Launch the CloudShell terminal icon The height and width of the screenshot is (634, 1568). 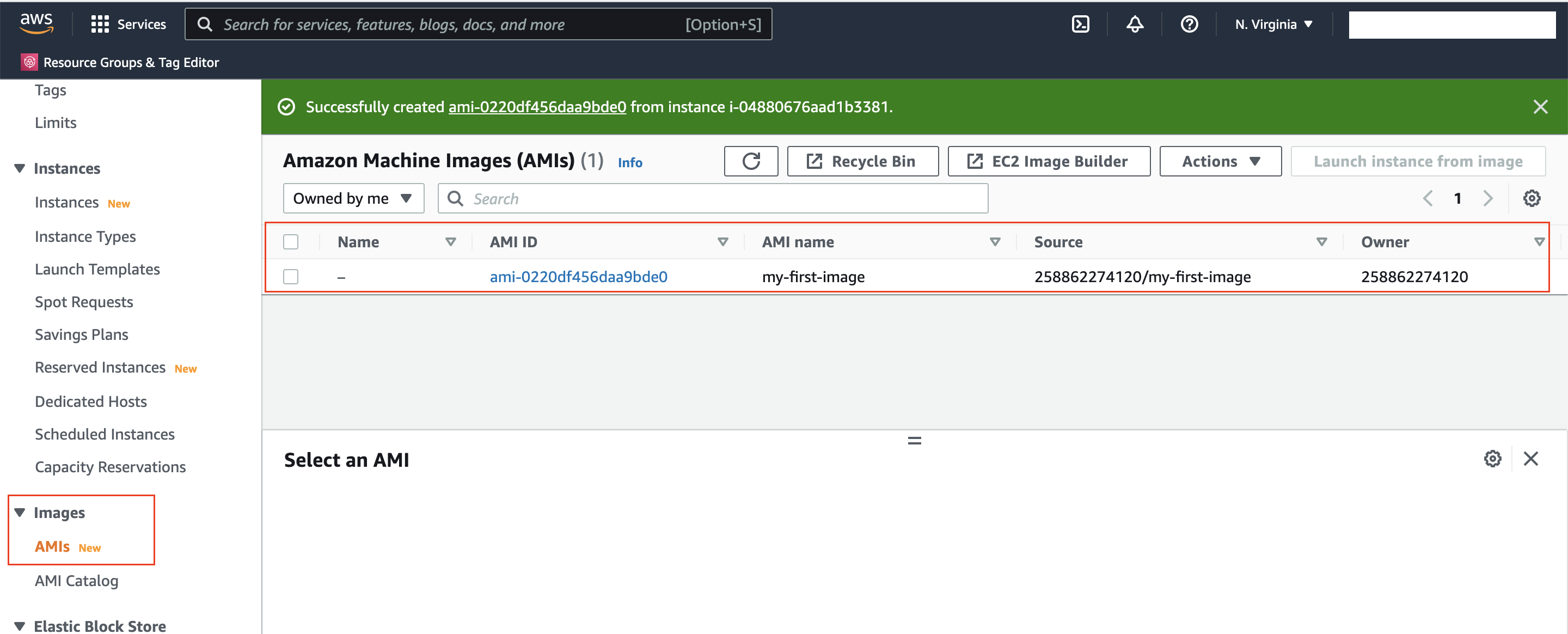click(x=1080, y=25)
